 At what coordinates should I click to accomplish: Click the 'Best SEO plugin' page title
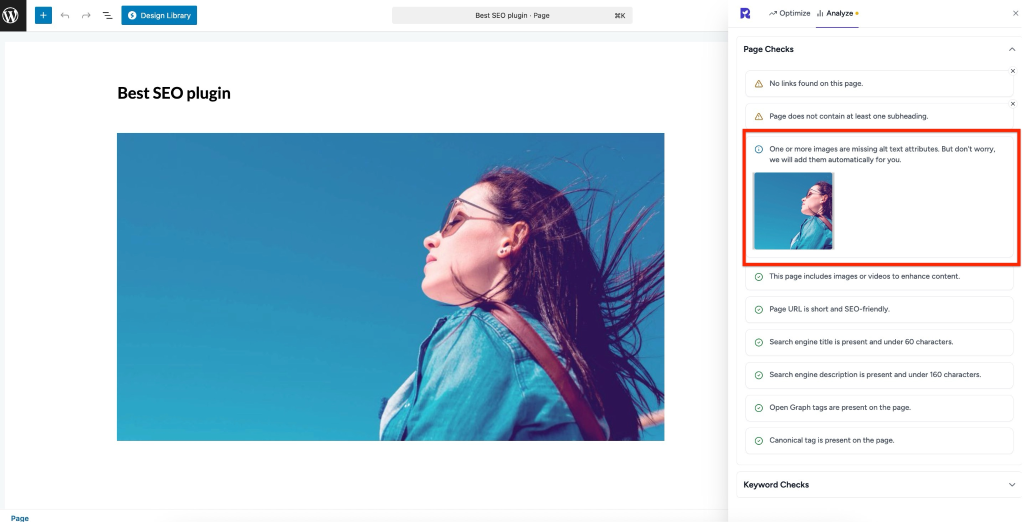click(x=174, y=93)
